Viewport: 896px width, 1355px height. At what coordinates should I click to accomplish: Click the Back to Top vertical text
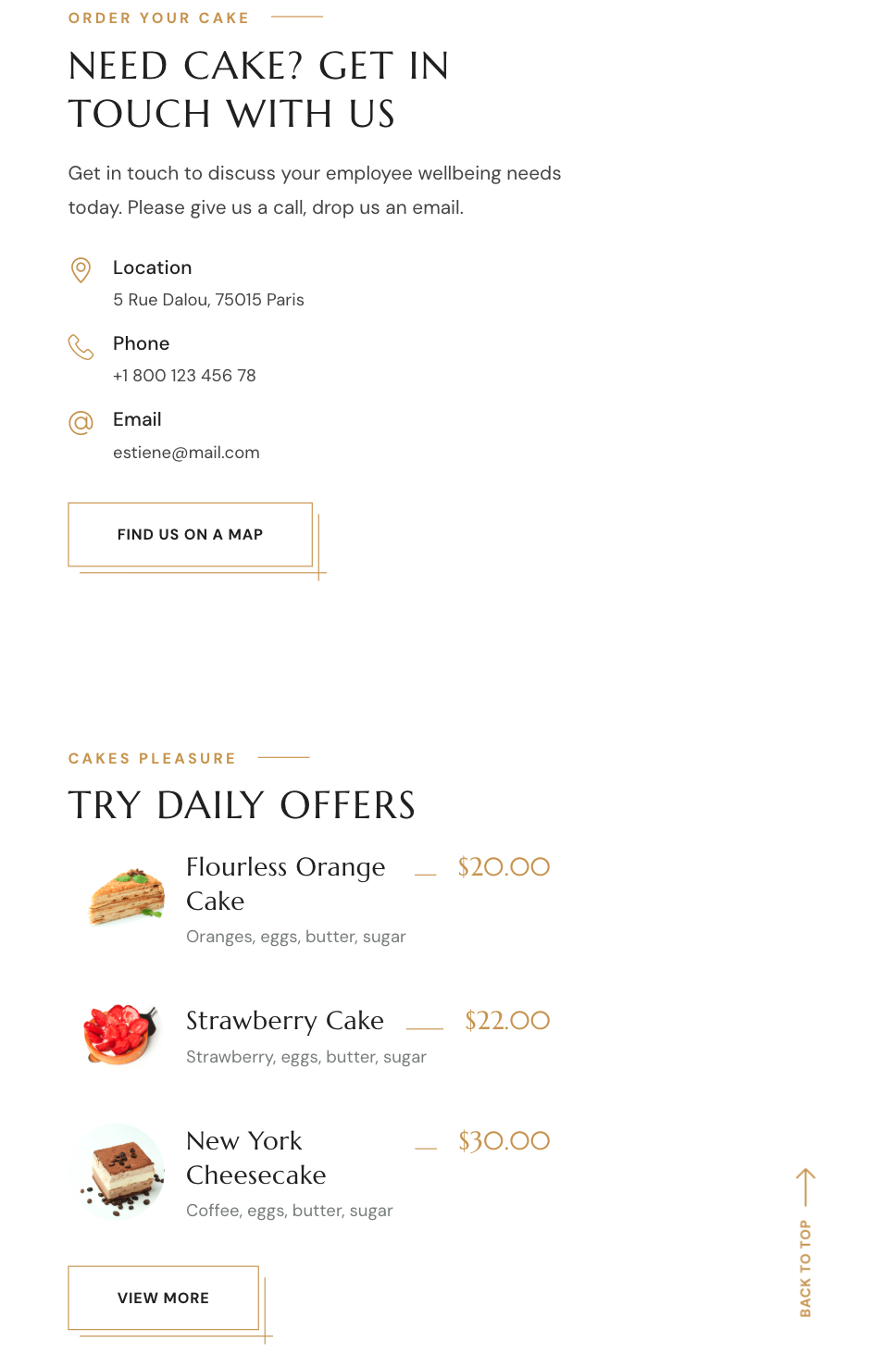805,1268
